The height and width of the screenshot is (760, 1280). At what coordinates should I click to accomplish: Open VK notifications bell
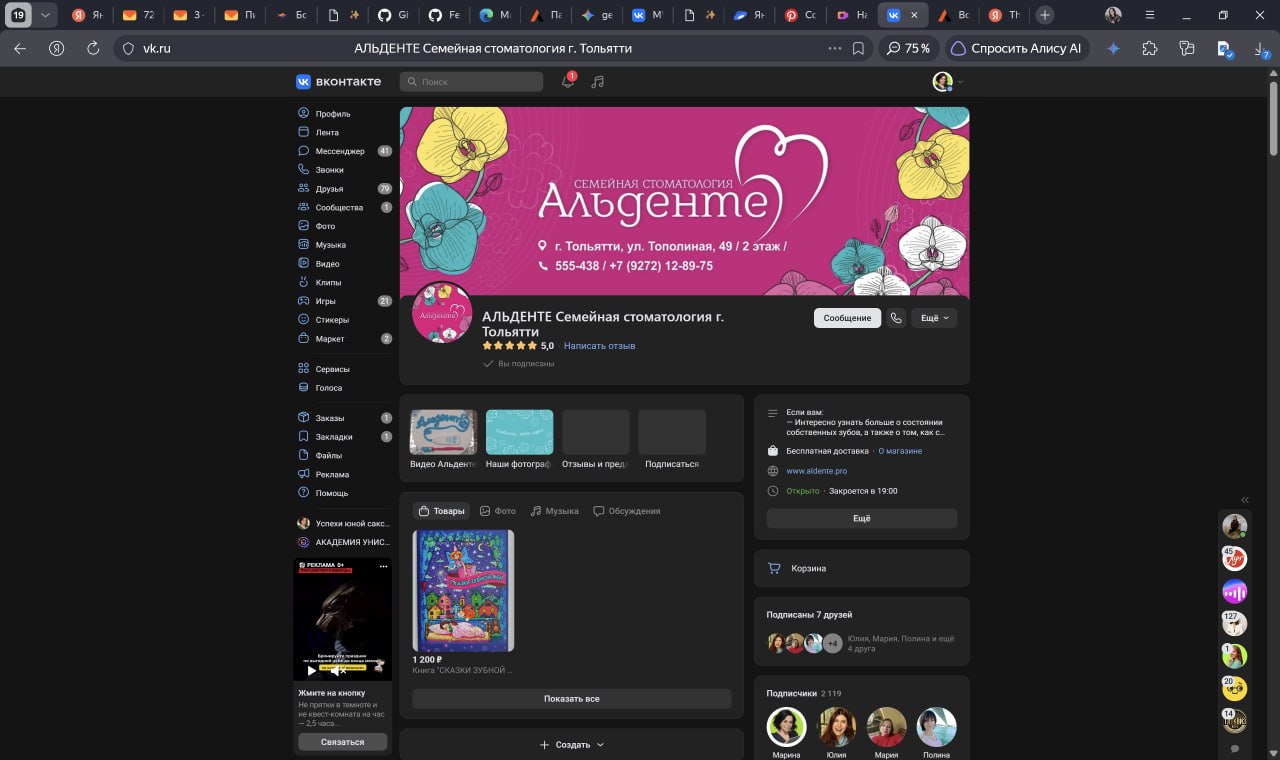[x=568, y=81]
